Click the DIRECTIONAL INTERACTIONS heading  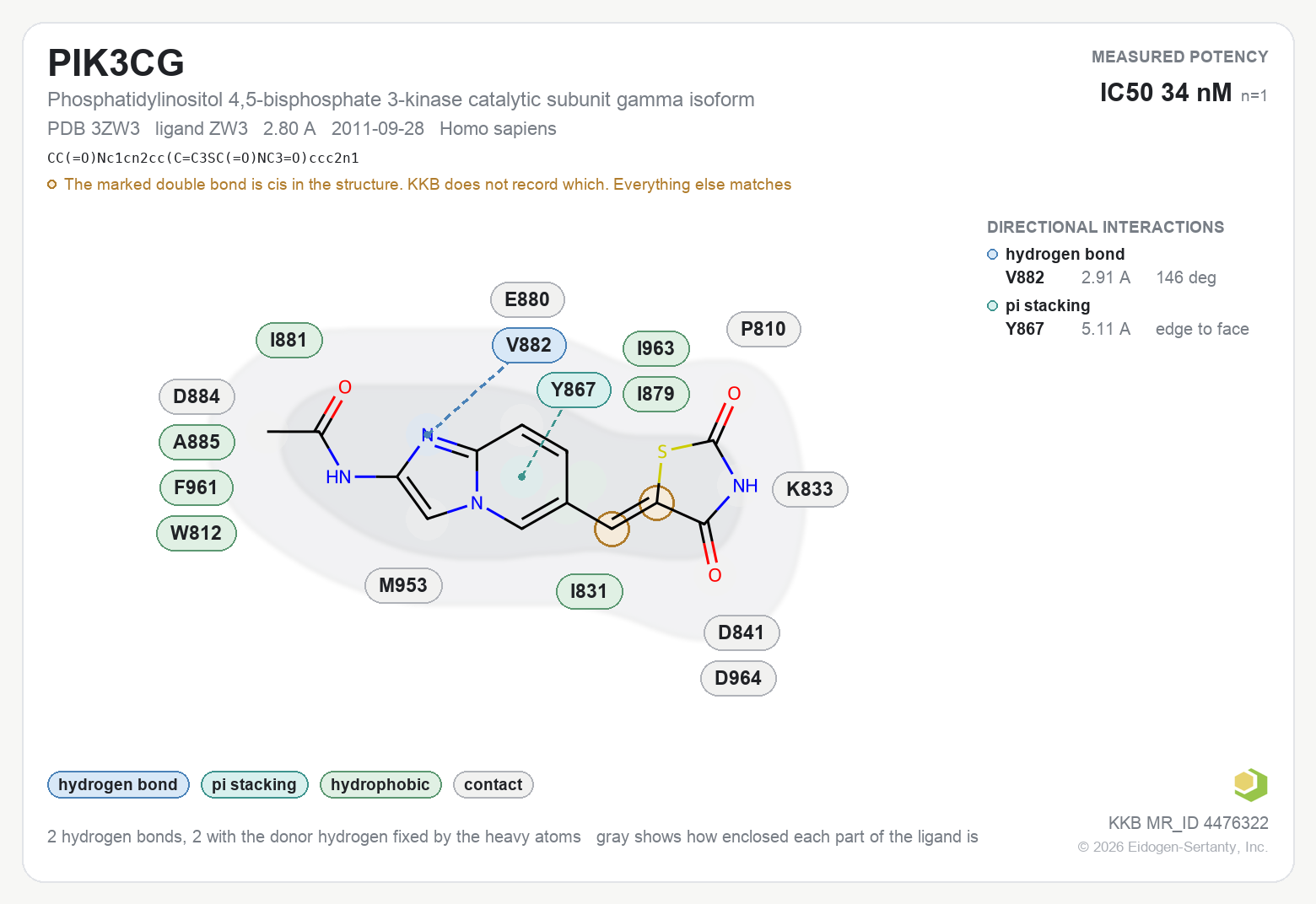pyautogui.click(x=1105, y=227)
